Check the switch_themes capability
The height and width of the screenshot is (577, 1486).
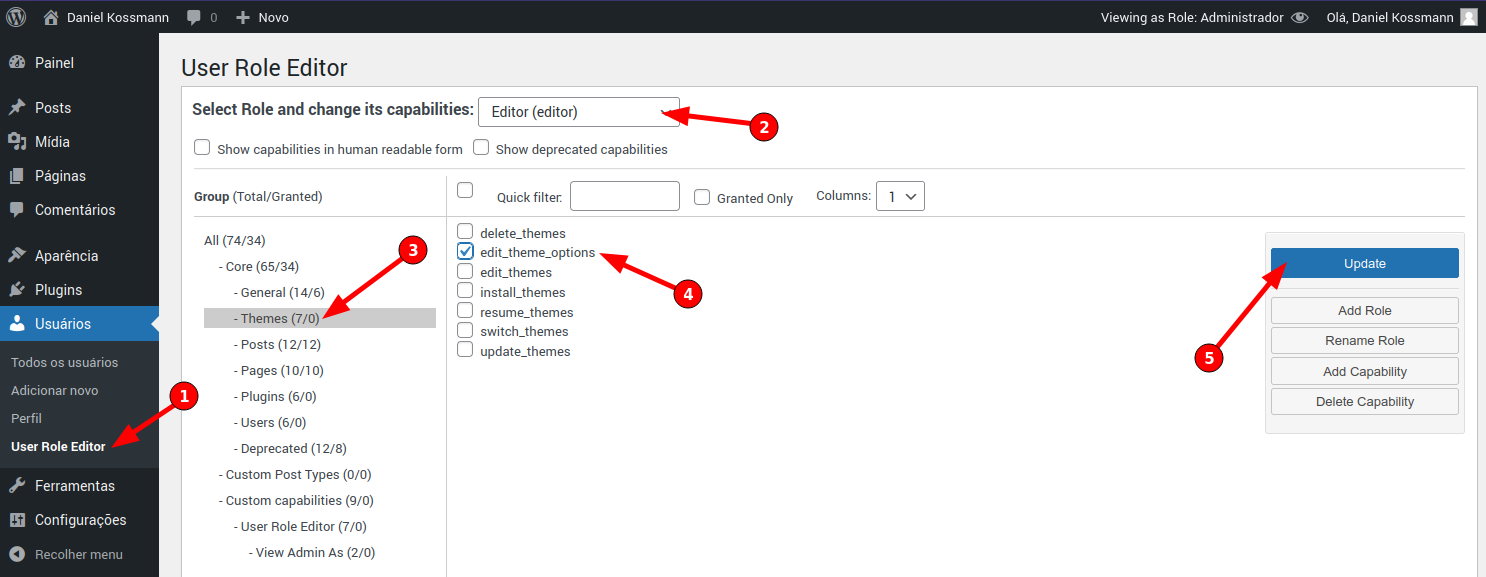coord(465,330)
